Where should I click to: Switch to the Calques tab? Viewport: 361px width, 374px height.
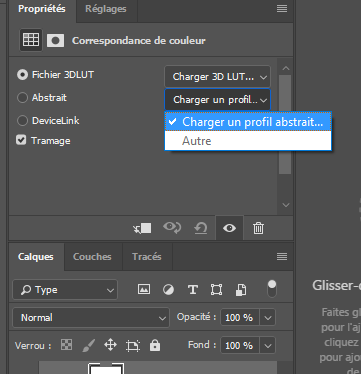click(36, 257)
